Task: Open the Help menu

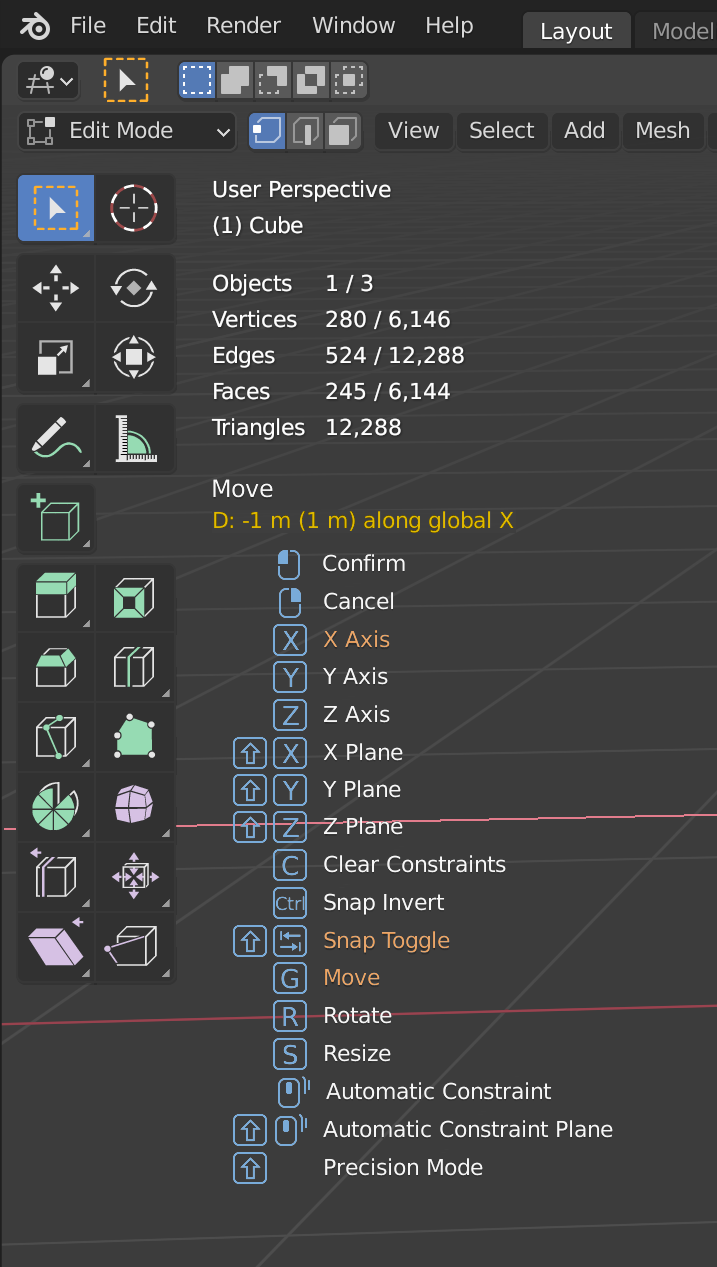Action: click(x=449, y=26)
